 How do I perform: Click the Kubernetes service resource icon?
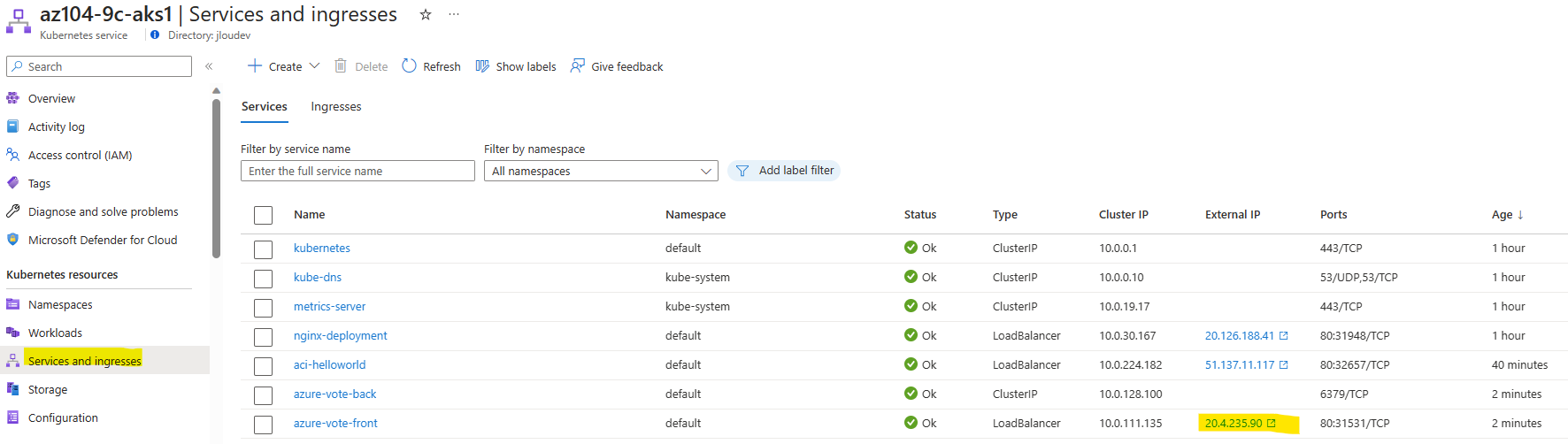tap(18, 20)
